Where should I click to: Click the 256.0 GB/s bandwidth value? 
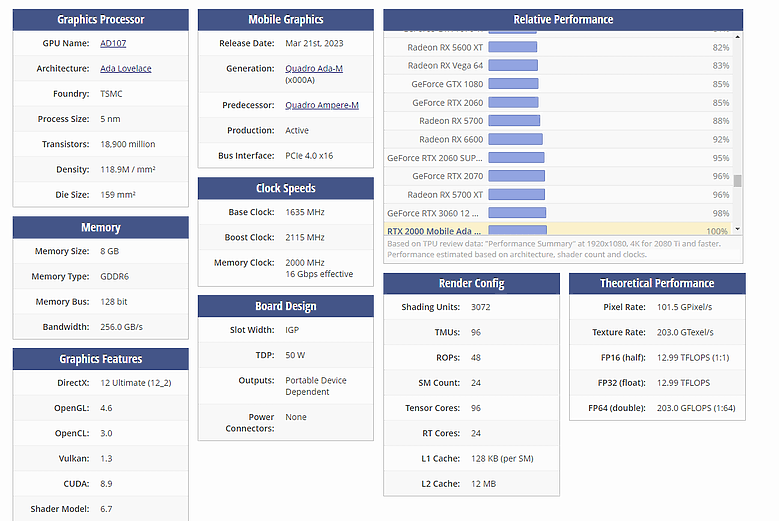coord(121,327)
